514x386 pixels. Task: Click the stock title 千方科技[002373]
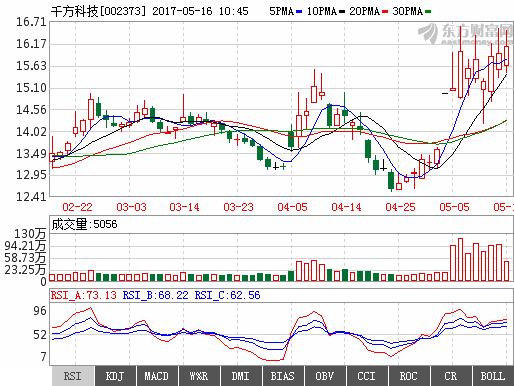pyautogui.click(x=99, y=11)
